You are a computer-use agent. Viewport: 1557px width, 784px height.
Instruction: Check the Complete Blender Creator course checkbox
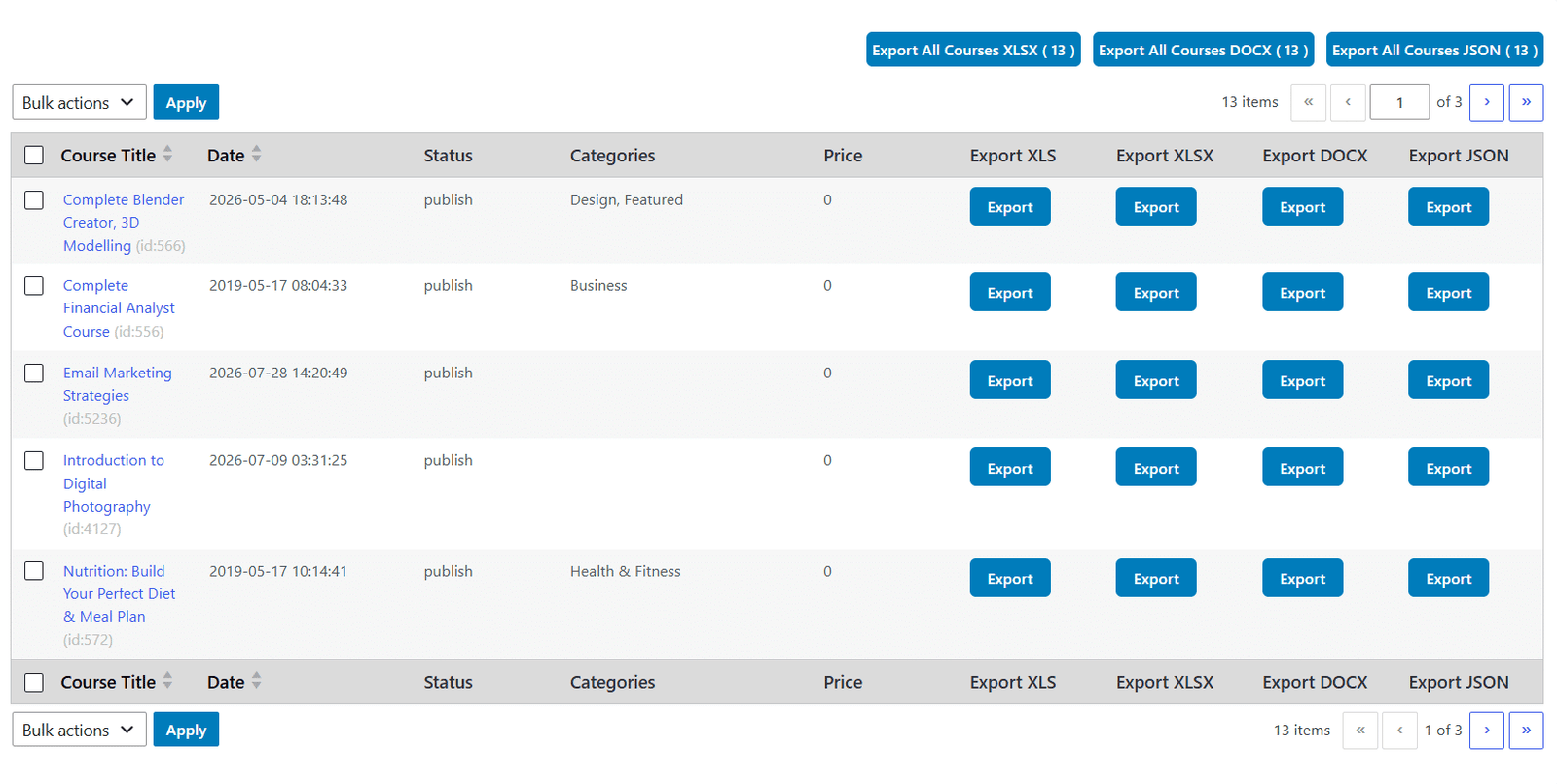click(x=34, y=200)
